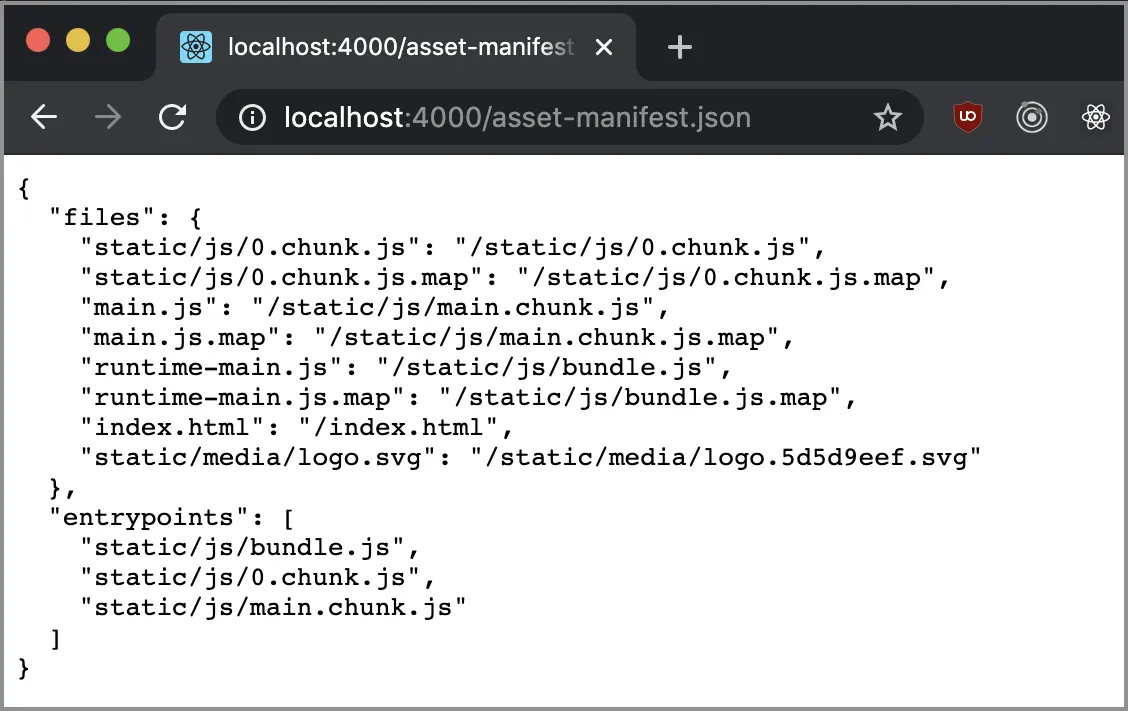Image resolution: width=1128 pixels, height=711 pixels.
Task: Open a new tab with the plus button
Action: (679, 47)
